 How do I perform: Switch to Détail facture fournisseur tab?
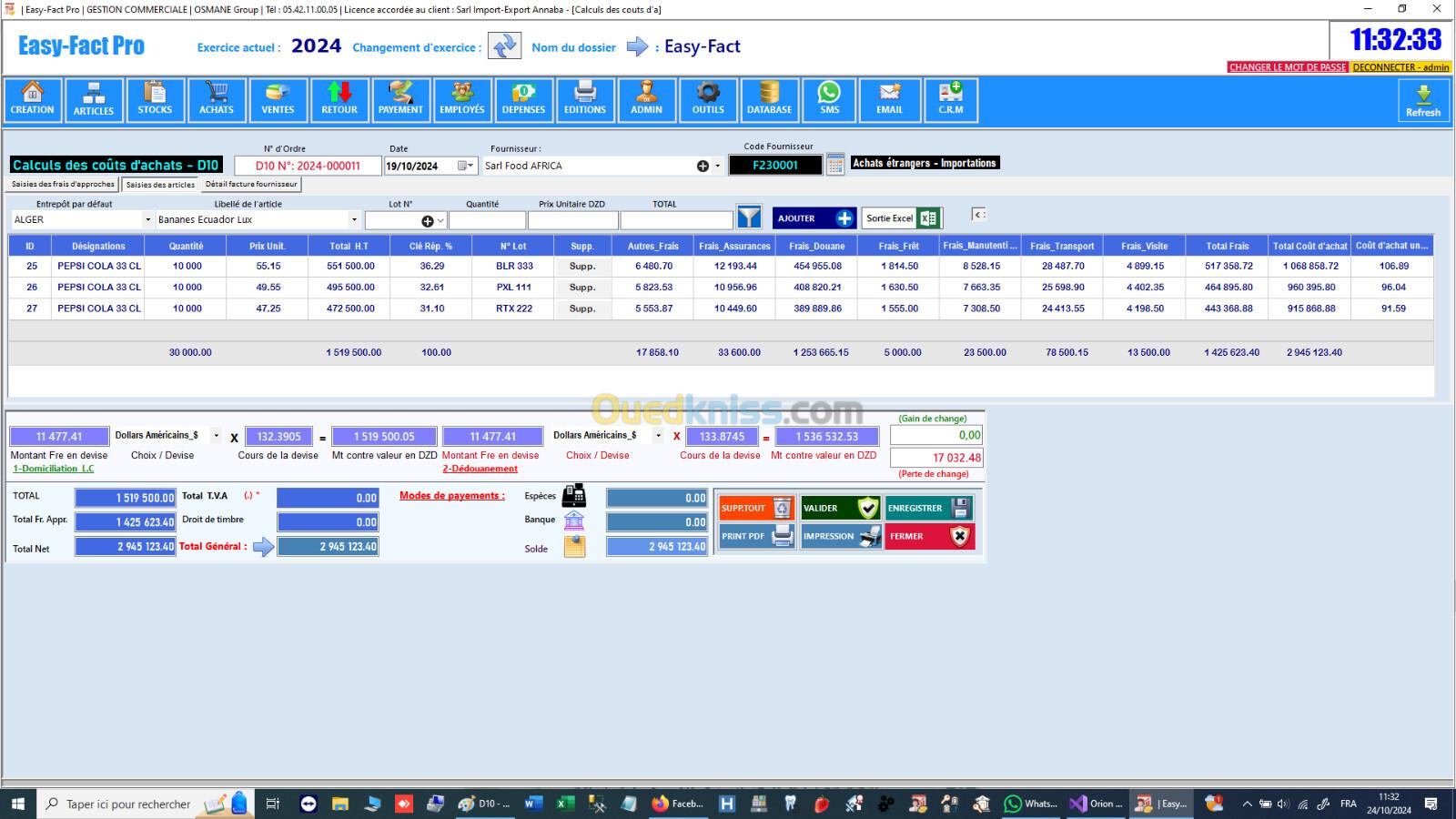pos(251,185)
